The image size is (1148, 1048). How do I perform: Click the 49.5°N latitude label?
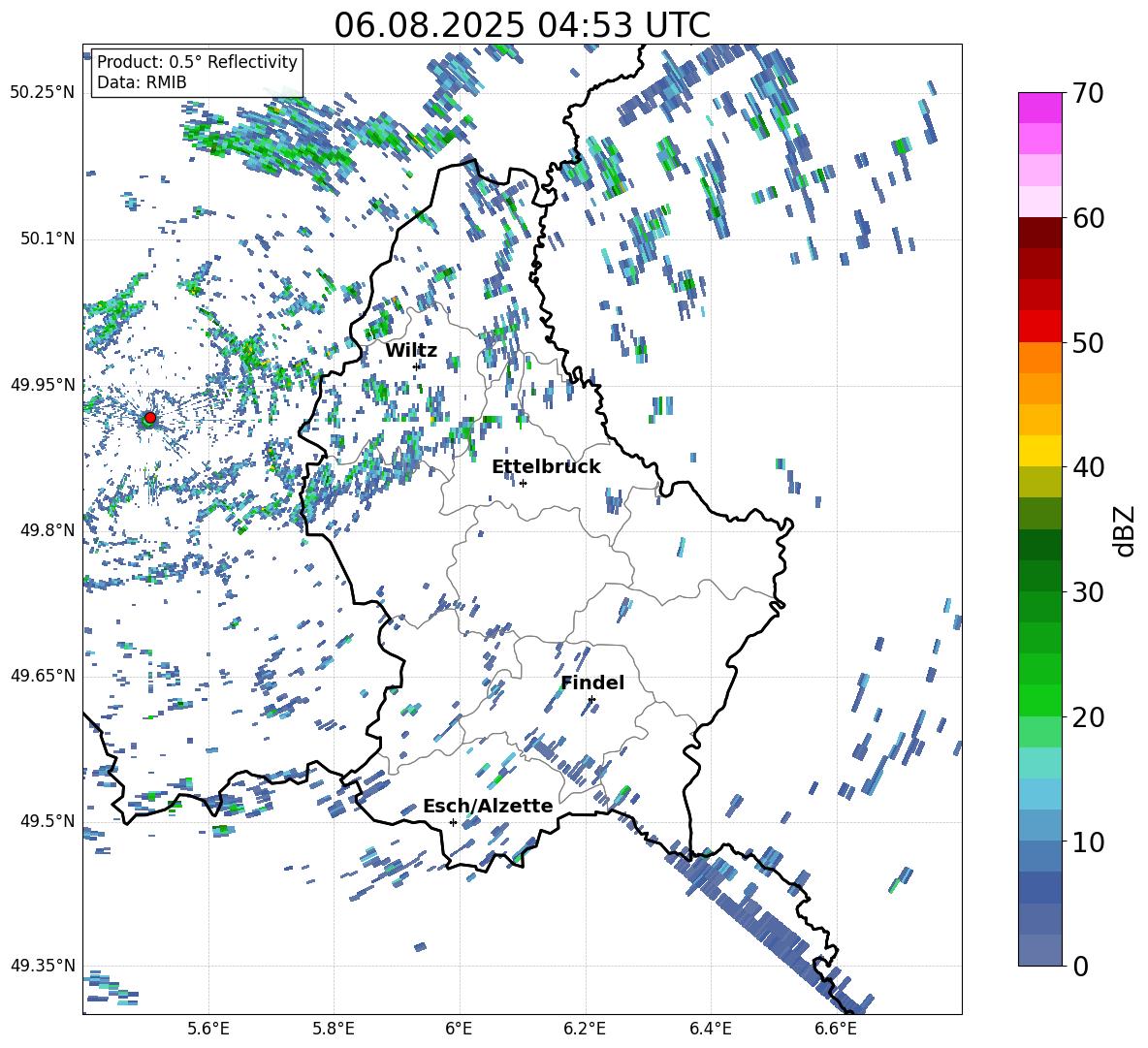(x=47, y=821)
